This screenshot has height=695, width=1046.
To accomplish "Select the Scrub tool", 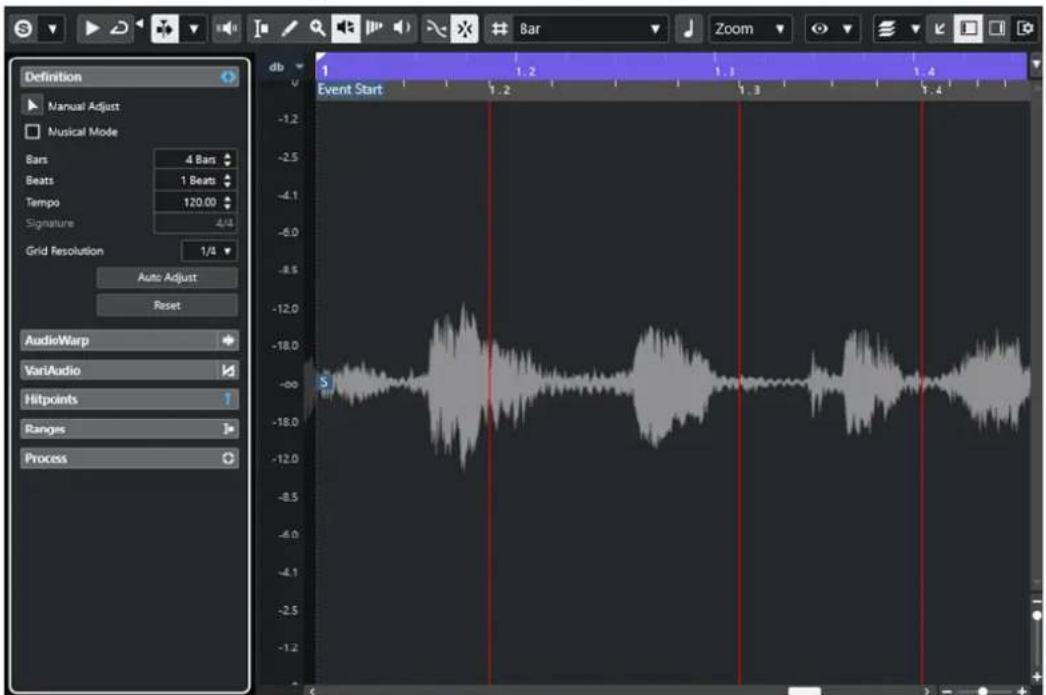I will [x=374, y=29].
